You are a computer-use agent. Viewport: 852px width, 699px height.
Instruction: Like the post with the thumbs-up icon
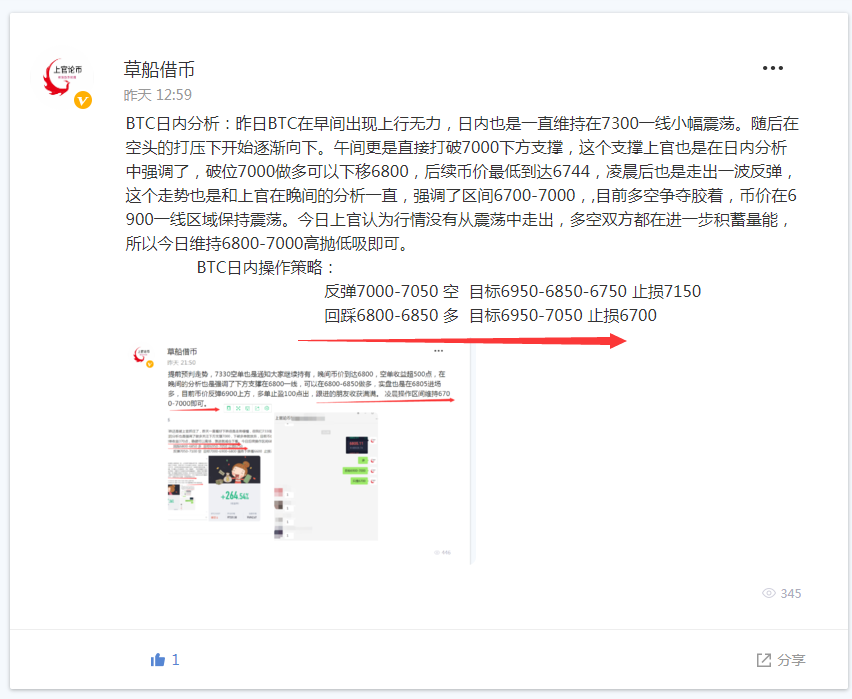[x=158, y=660]
